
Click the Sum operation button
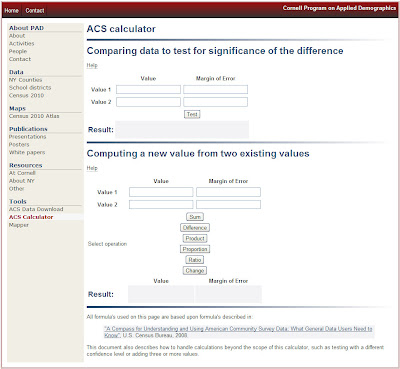click(195, 217)
